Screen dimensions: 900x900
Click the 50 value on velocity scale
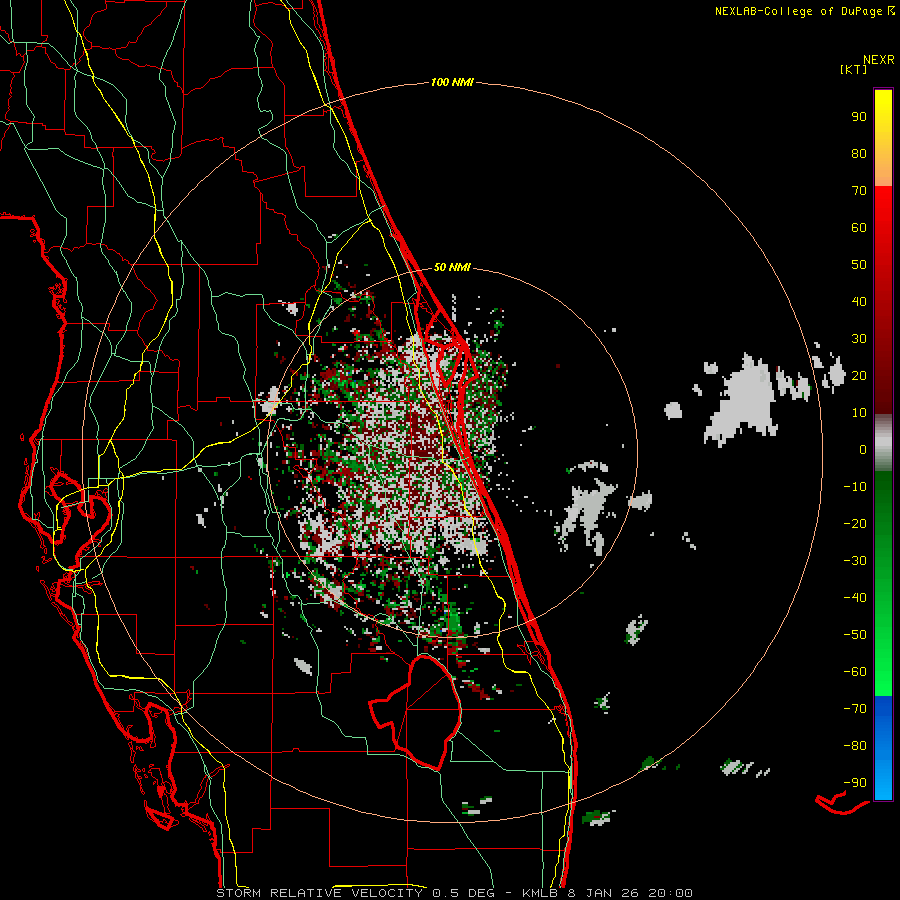point(859,265)
